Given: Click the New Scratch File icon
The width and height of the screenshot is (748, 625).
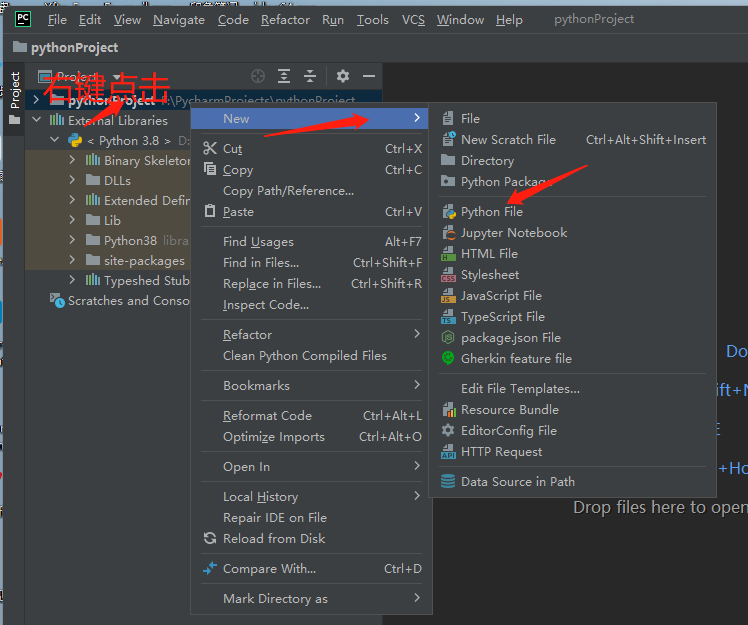Looking at the screenshot, I should (448, 139).
